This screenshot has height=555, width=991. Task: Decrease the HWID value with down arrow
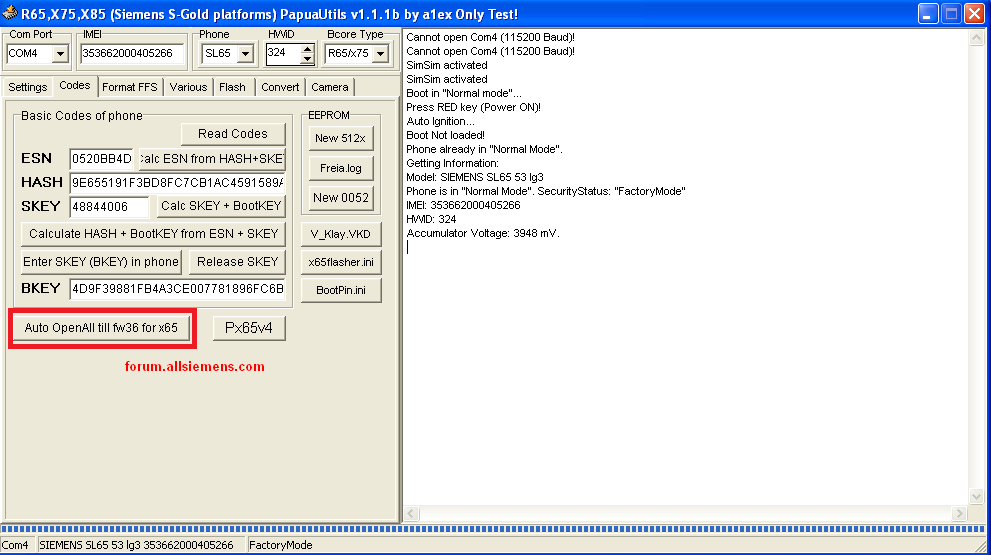tap(307, 59)
